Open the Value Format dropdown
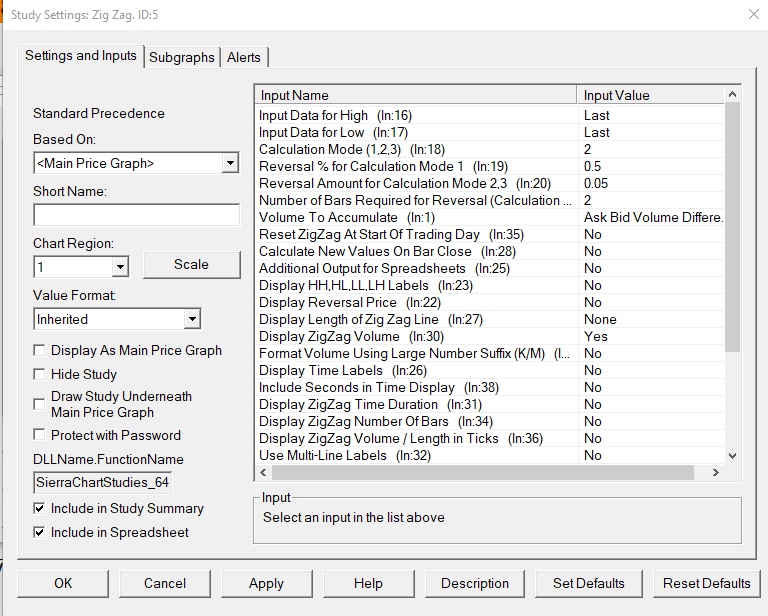The image size is (768, 616). pos(191,320)
